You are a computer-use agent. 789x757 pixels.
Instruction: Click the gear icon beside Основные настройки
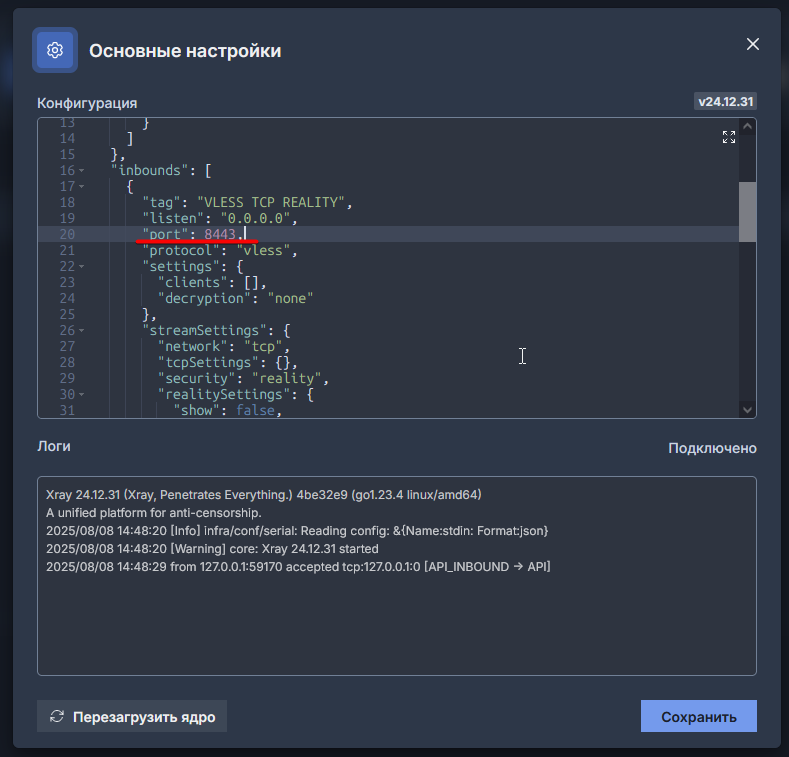coord(55,50)
